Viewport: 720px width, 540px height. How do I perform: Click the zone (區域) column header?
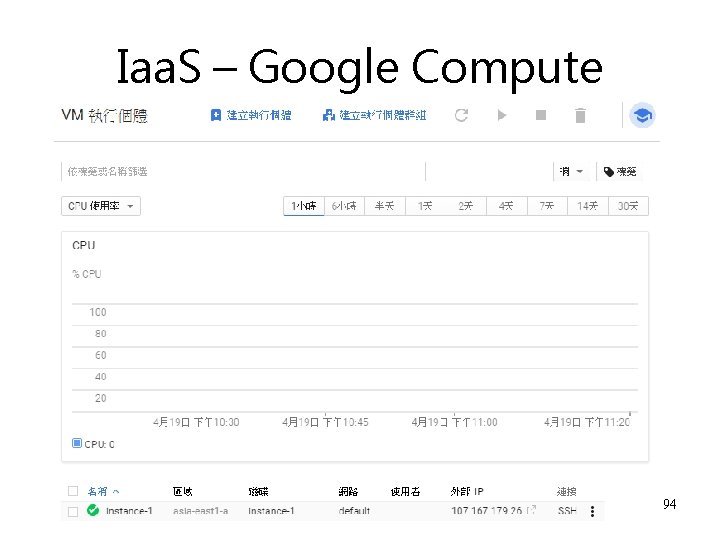click(182, 491)
